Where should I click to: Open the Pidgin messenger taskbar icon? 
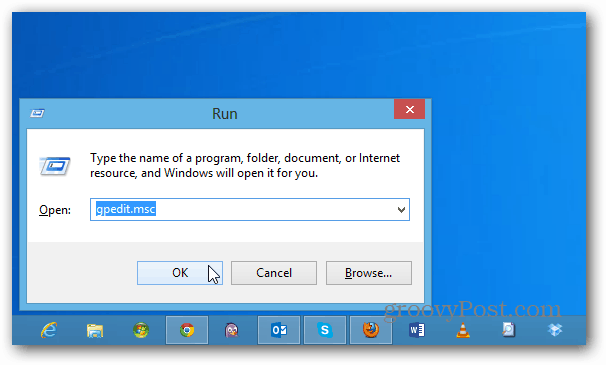click(x=232, y=330)
